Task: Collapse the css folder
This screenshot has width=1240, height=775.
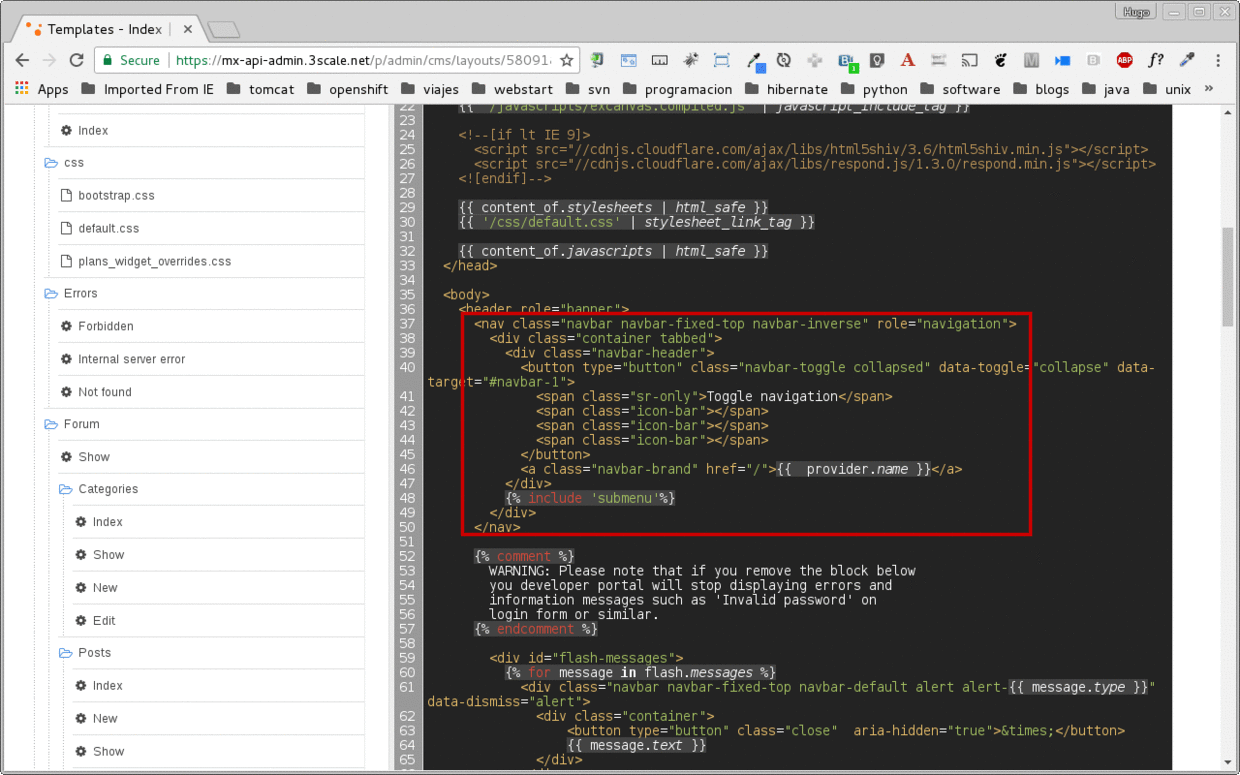Action: [x=51, y=162]
